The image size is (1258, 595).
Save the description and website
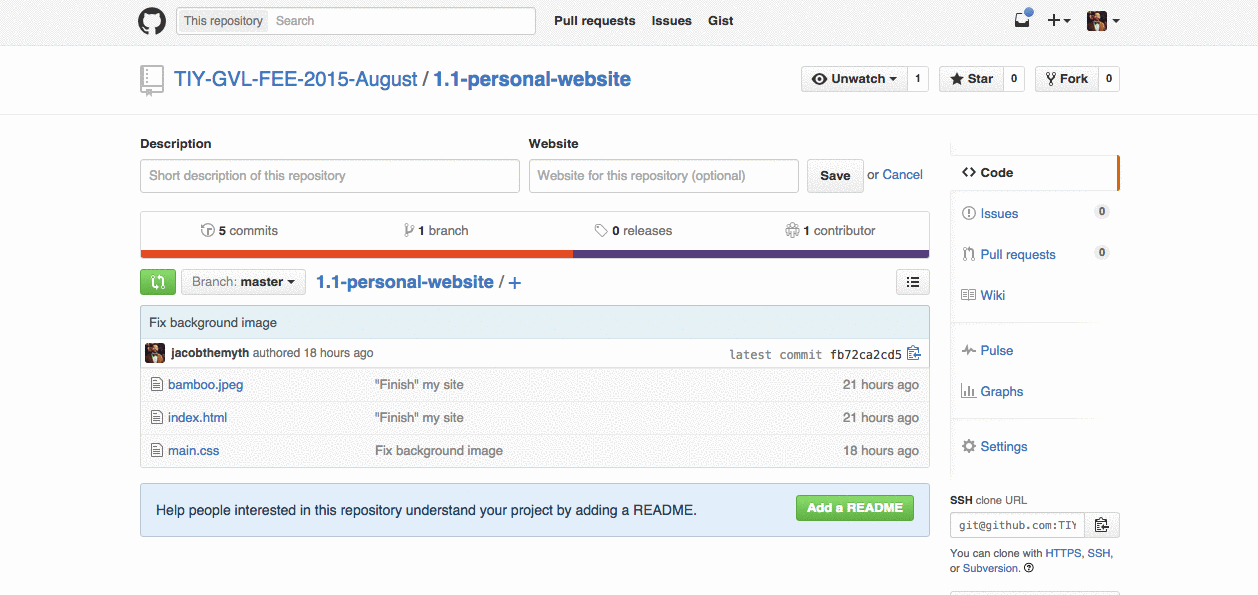835,176
